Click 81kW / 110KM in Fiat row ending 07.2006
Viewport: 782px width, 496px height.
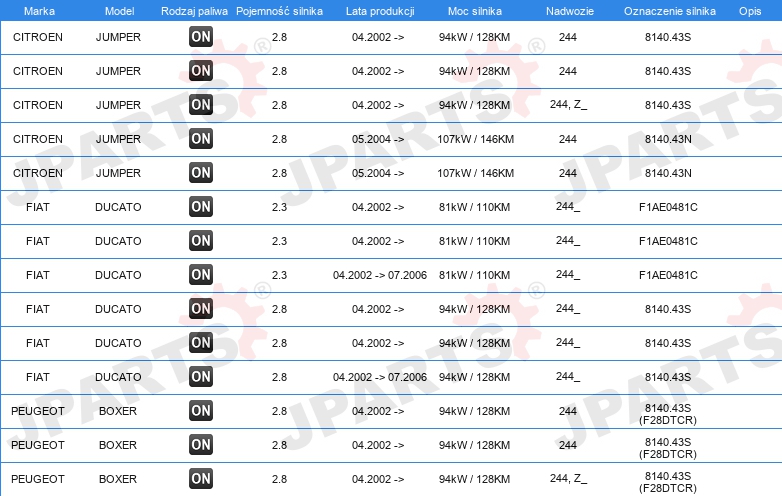coord(474,275)
